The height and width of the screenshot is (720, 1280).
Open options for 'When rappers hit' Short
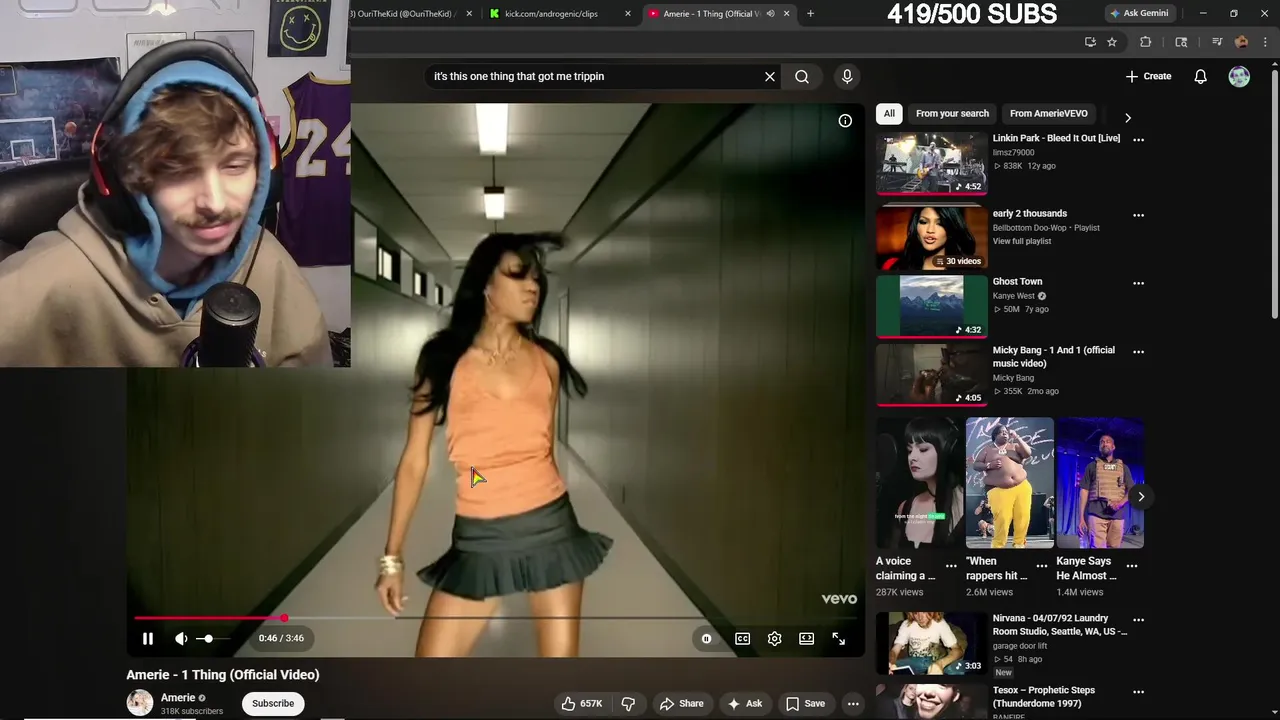pyautogui.click(x=1042, y=566)
